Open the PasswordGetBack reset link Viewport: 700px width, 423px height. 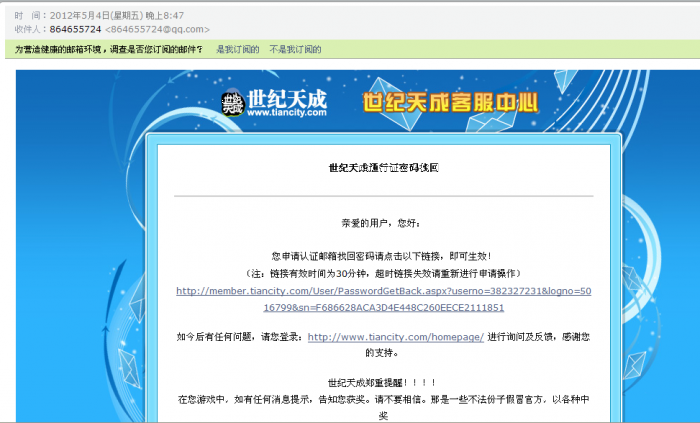pyautogui.click(x=383, y=299)
